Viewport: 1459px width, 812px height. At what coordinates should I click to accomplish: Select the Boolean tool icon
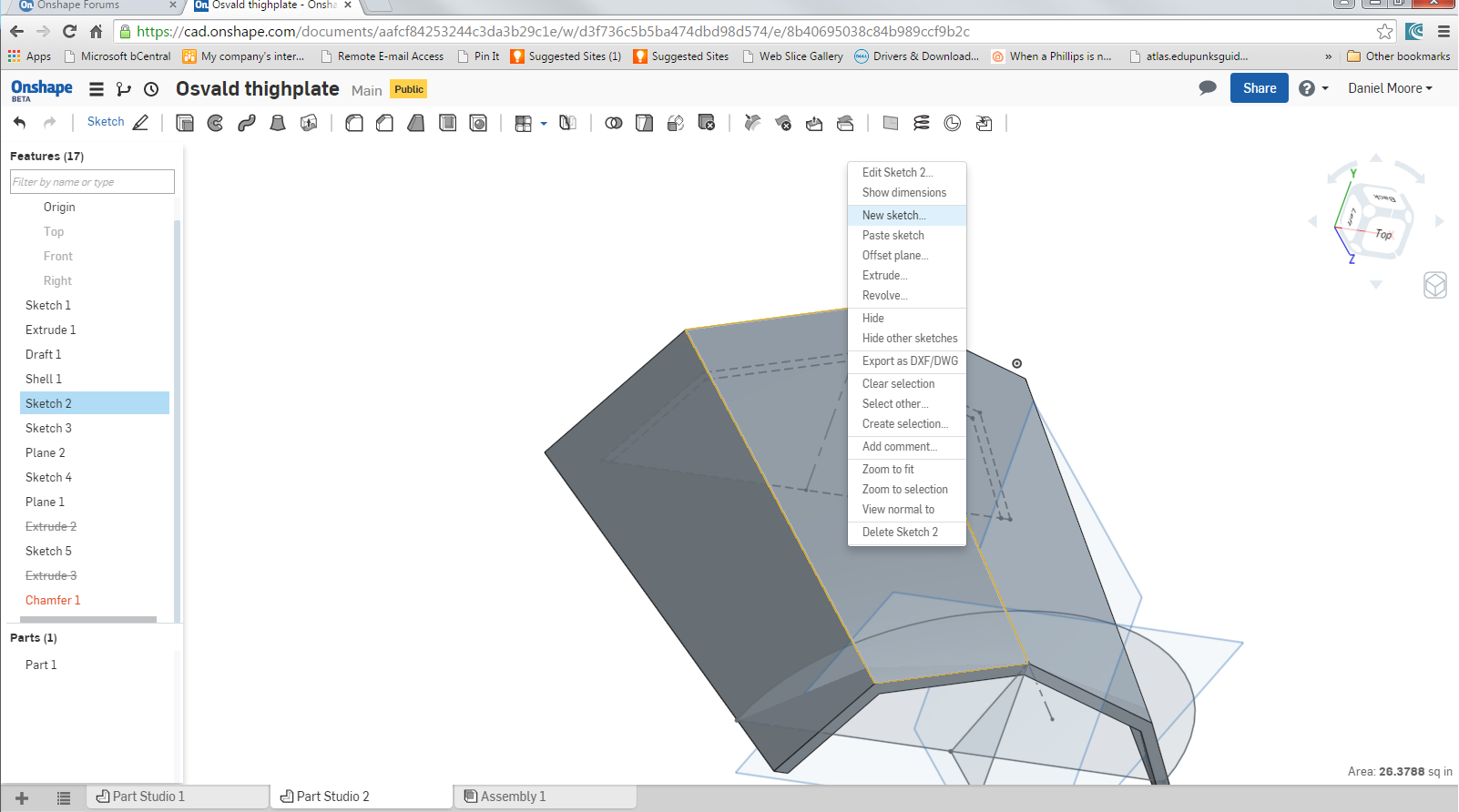click(614, 123)
